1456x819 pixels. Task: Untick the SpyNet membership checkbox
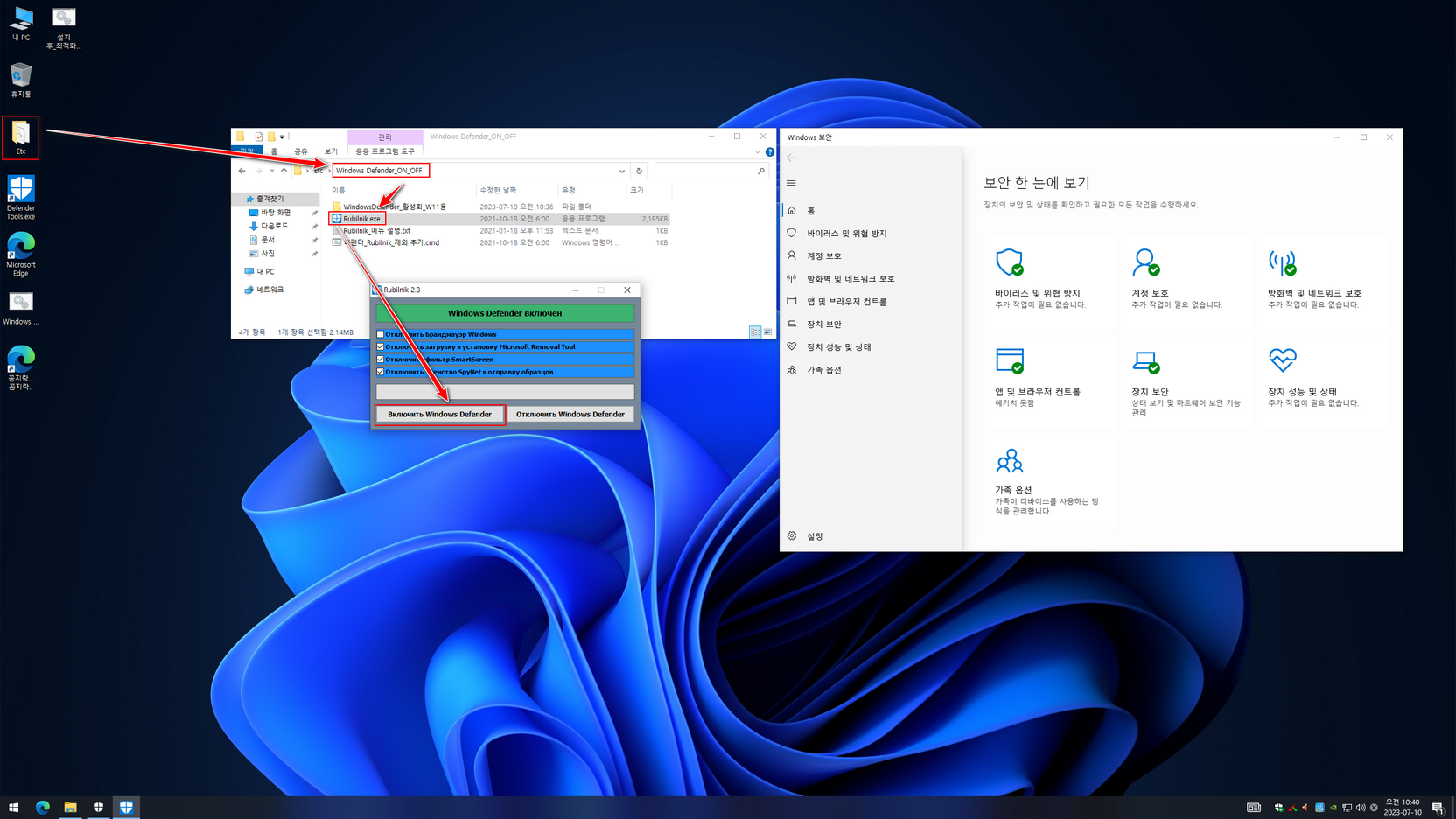381,372
